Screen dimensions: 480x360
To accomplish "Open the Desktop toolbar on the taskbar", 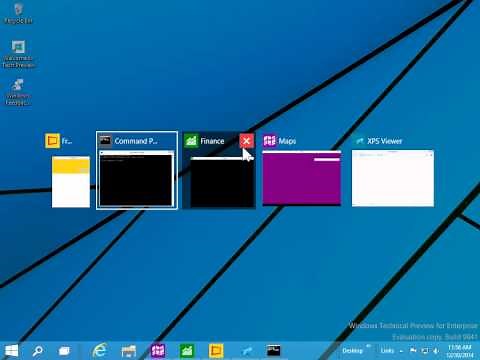I will 352,351.
